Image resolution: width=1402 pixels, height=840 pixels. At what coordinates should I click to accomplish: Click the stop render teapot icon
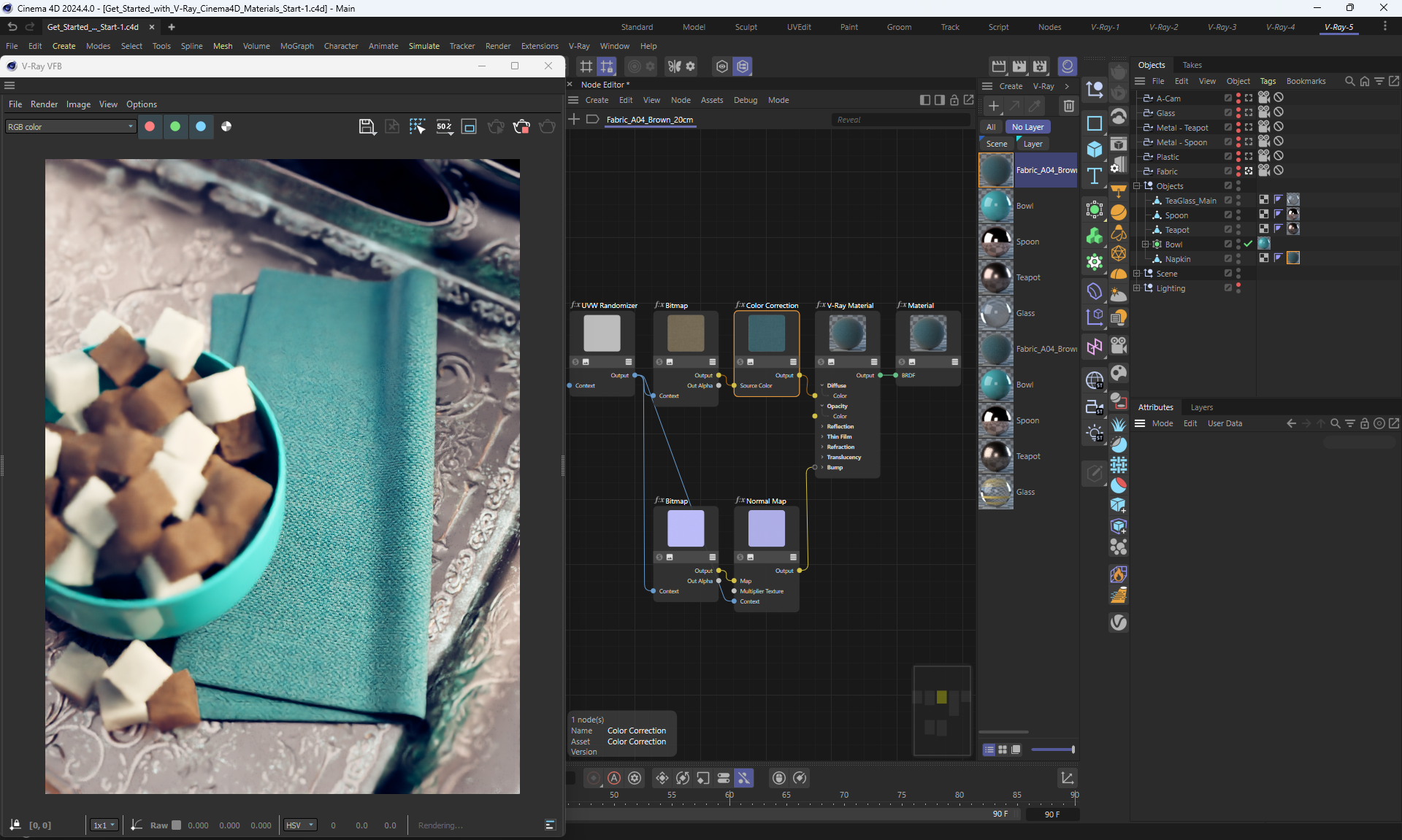521,127
